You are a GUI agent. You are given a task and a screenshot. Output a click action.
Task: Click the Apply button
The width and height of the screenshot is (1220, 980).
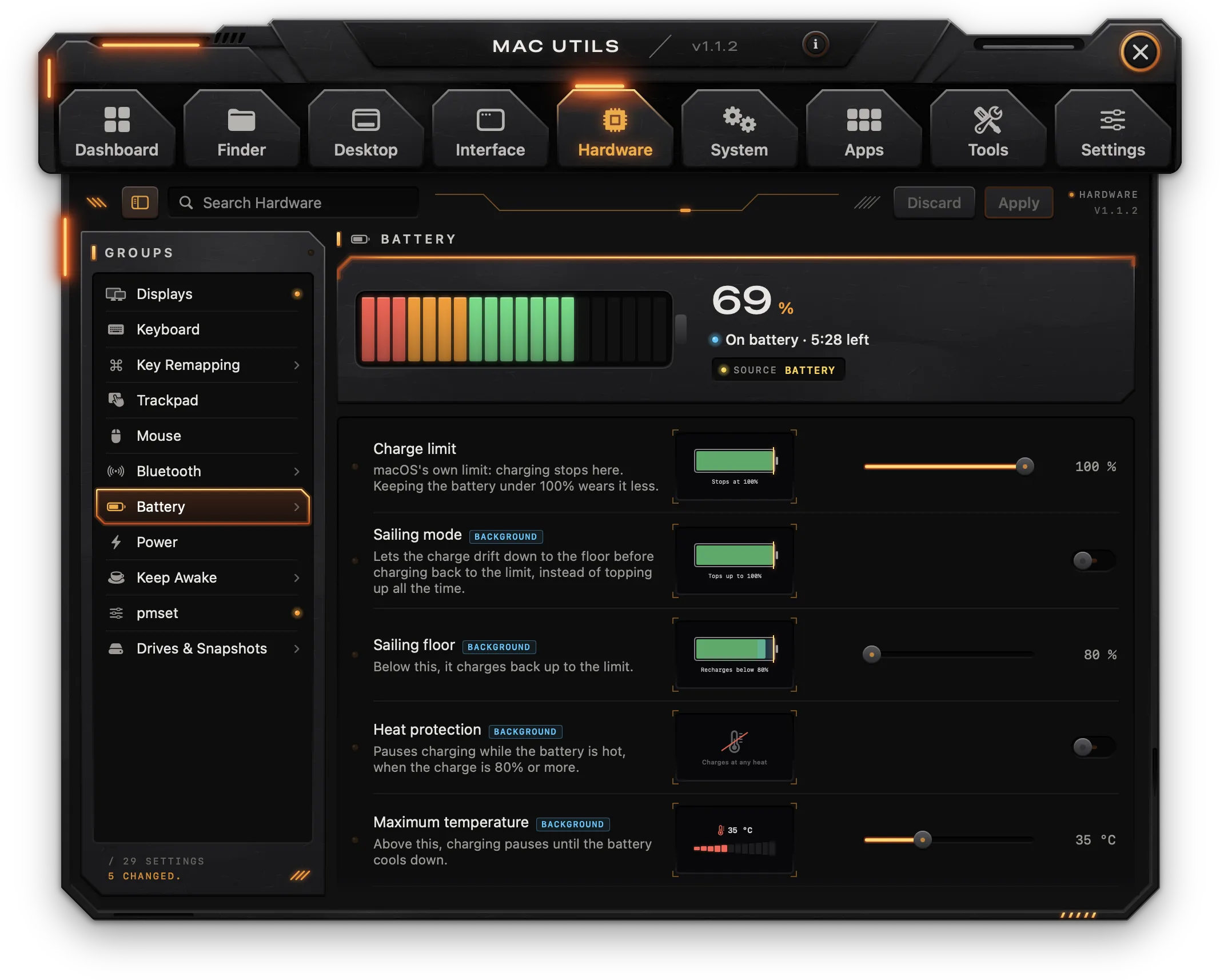[x=1018, y=202]
